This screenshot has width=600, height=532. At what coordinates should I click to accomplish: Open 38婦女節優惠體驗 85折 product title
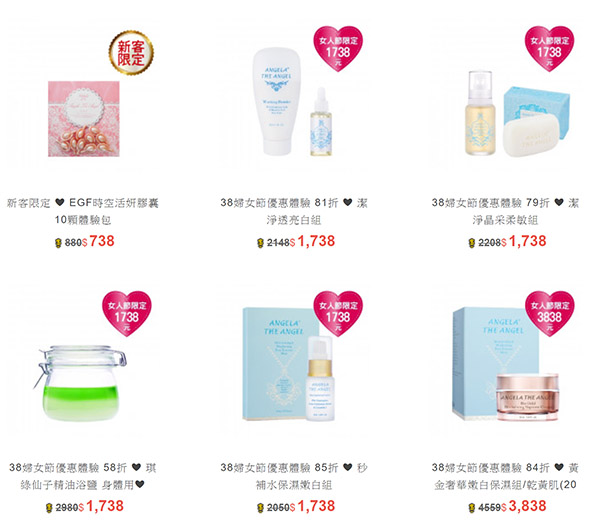tap(294, 476)
